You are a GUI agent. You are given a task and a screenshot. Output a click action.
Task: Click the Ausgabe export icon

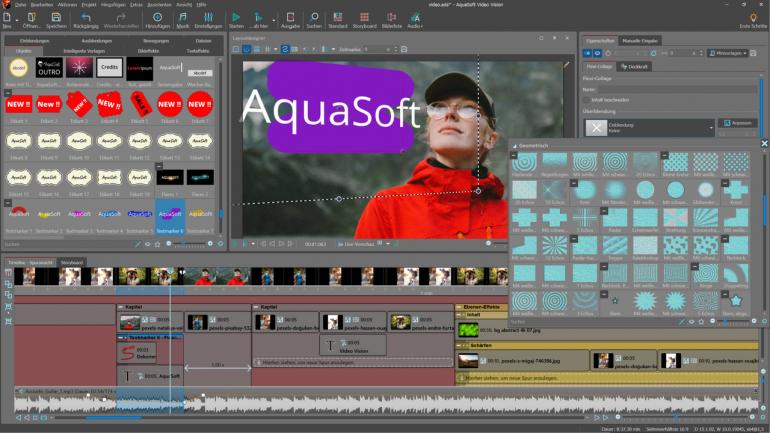289,18
